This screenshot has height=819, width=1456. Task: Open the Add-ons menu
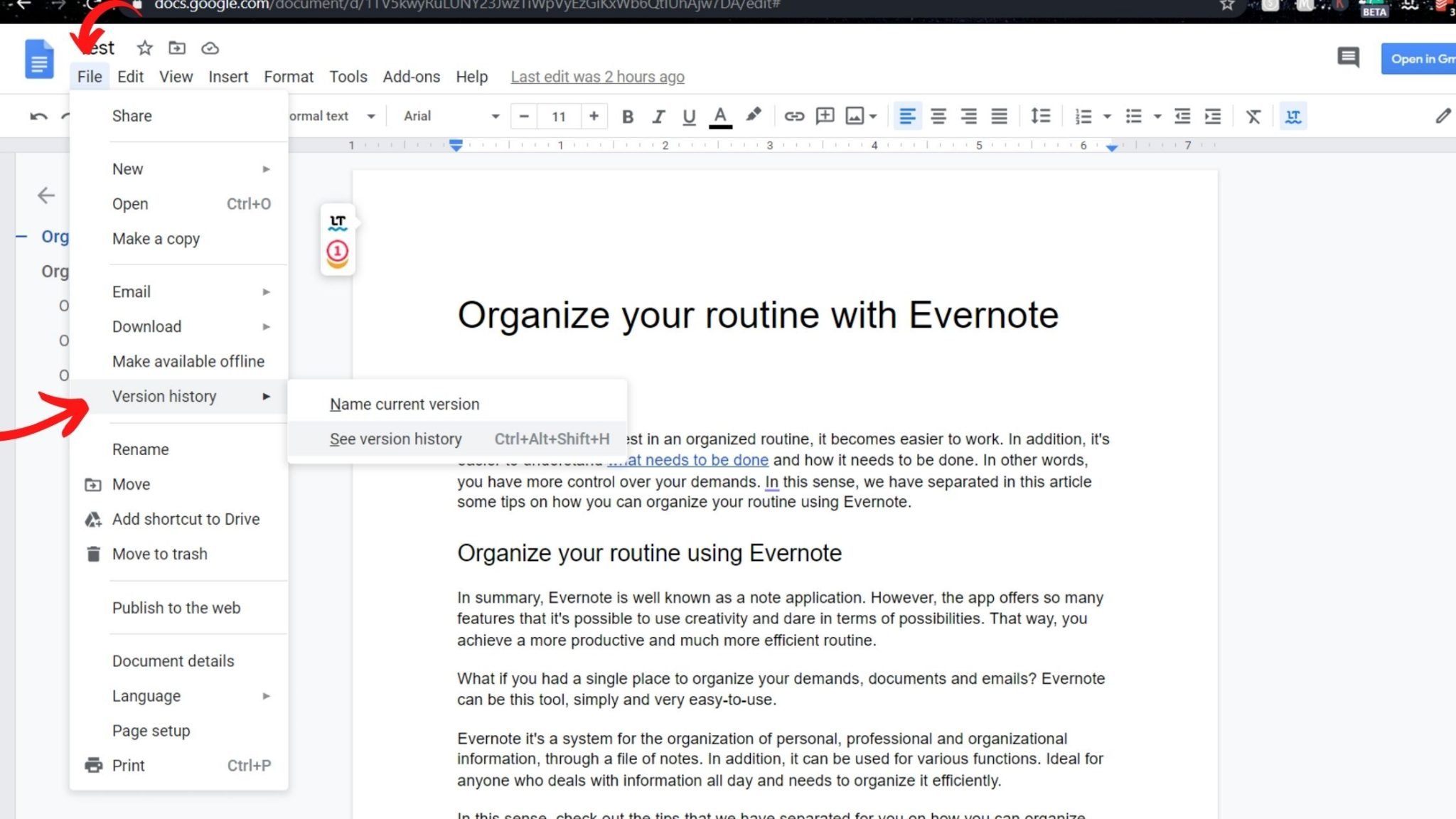click(x=412, y=77)
